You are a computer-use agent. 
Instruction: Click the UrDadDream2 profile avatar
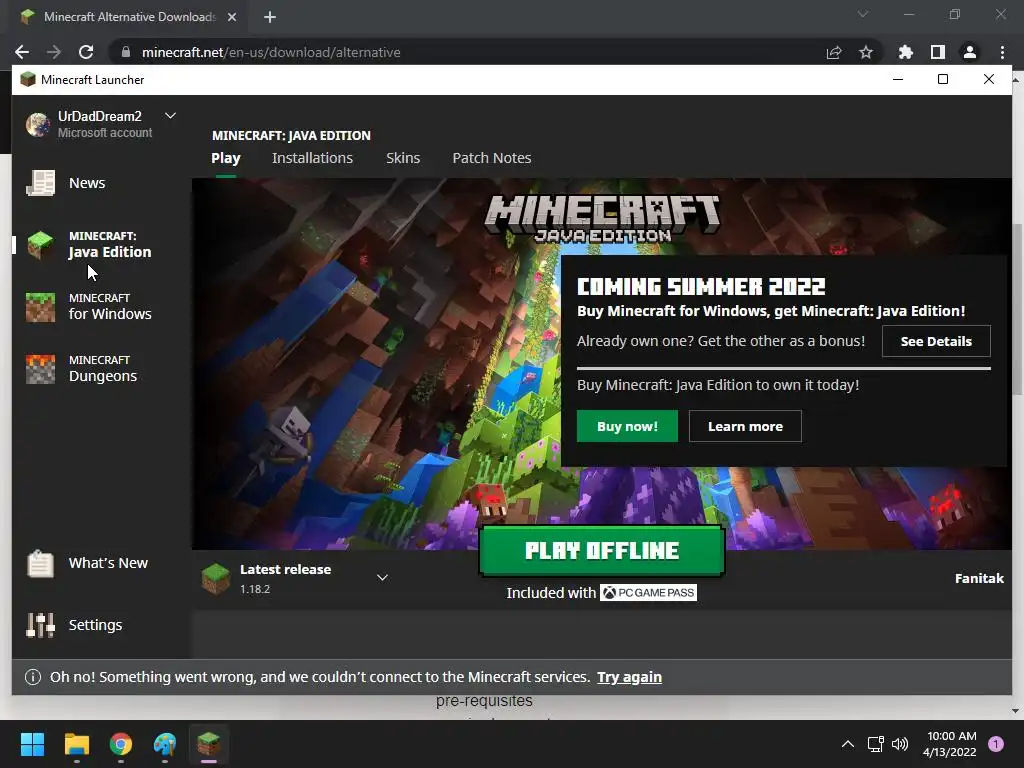[38, 124]
